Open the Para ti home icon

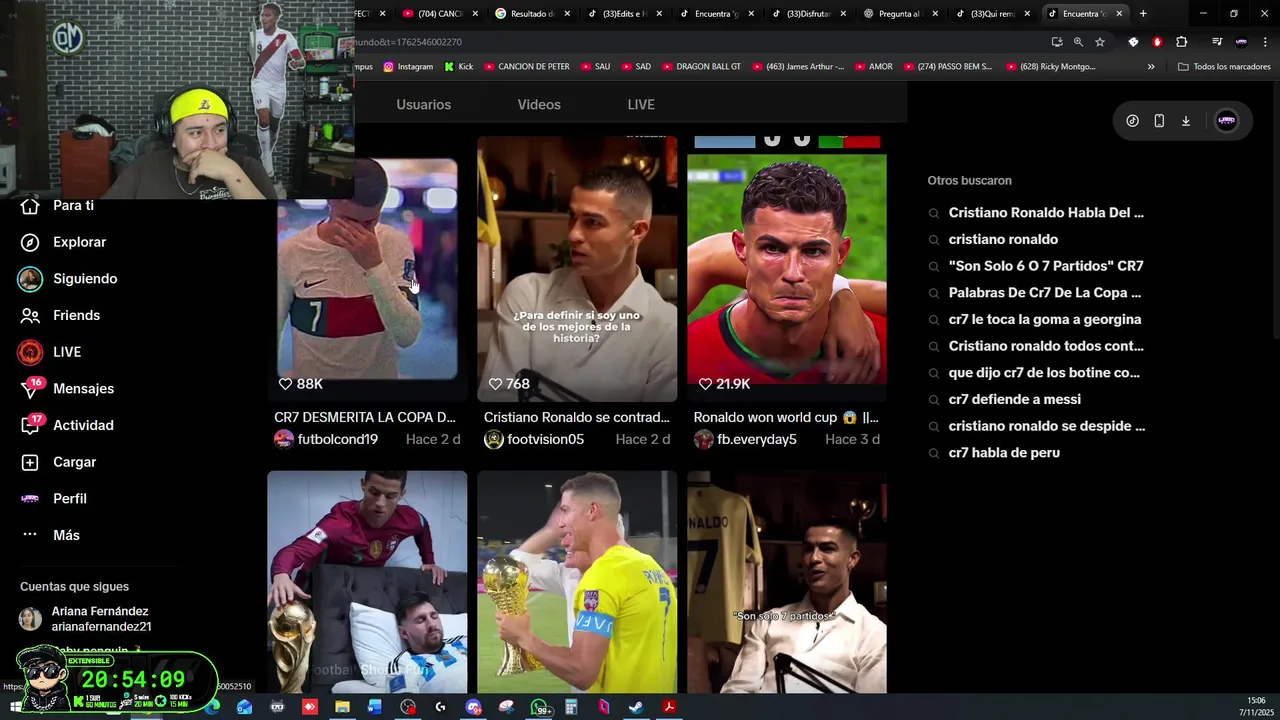click(30, 205)
